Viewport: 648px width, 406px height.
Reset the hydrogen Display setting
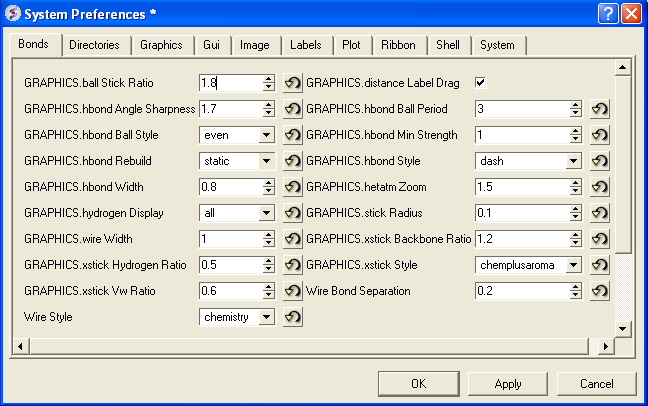tap(293, 213)
